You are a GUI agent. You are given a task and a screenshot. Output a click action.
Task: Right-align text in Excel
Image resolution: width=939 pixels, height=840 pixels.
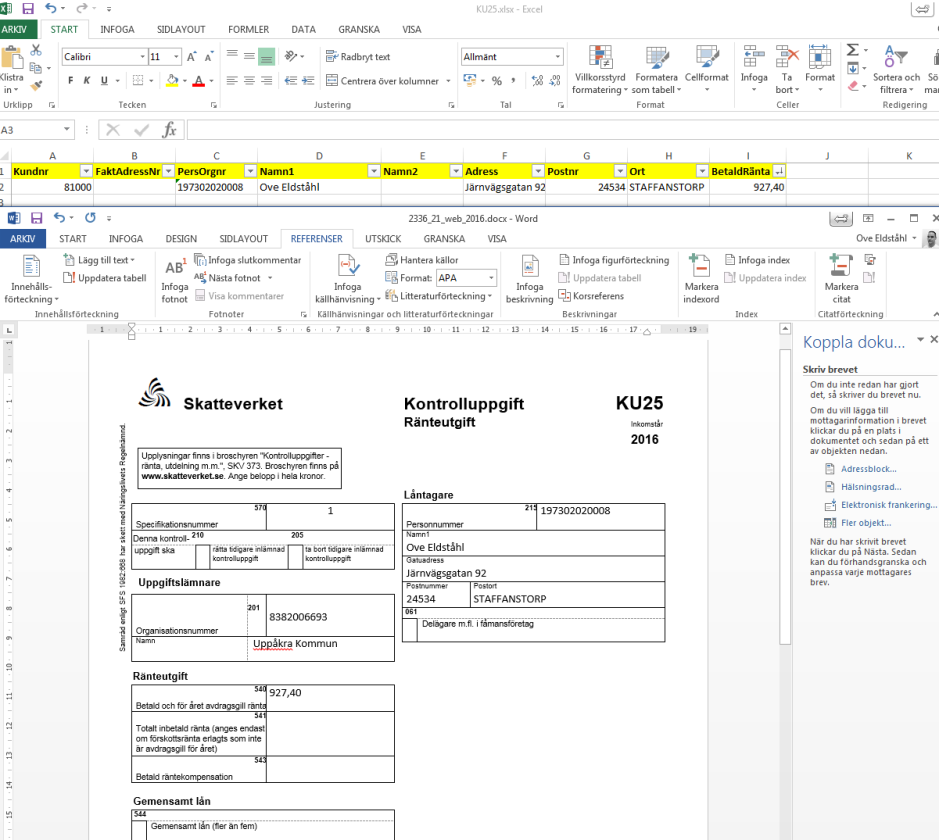[266, 80]
